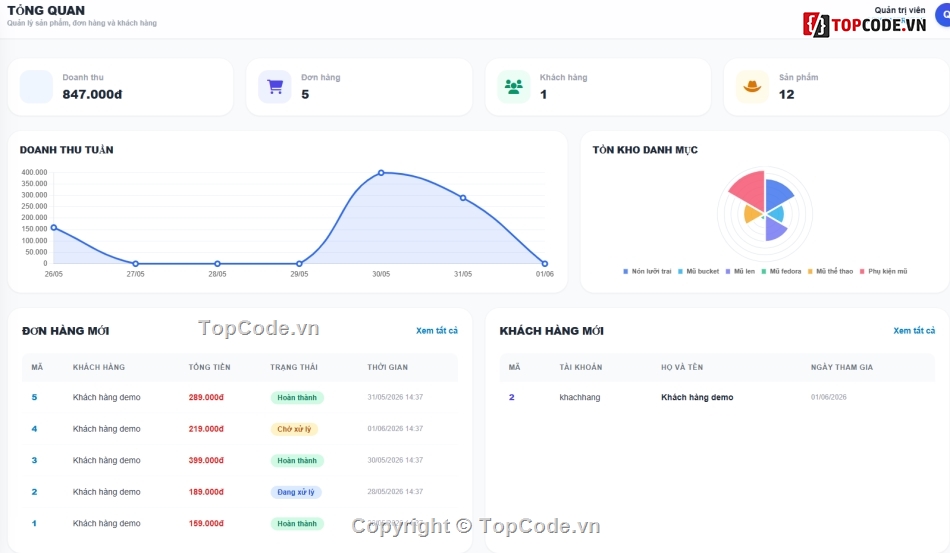The image size is (950, 553).
Task: Open 'Xem tất cả' for Đơn hàng mới
Action: (437, 331)
